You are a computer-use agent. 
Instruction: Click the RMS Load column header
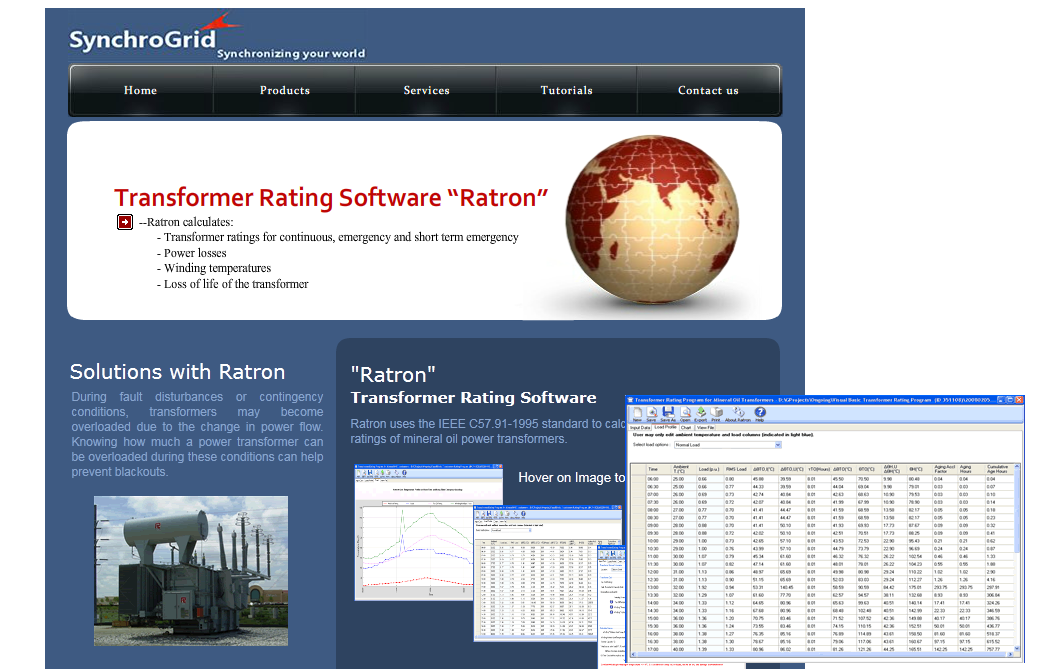tap(736, 469)
